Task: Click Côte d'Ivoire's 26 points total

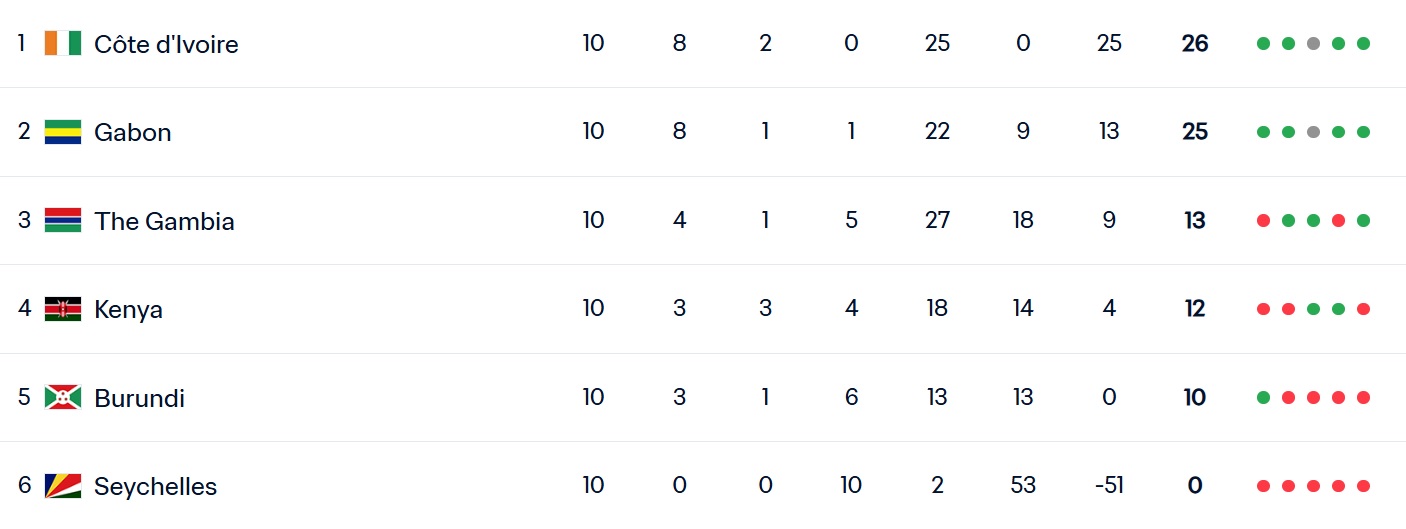Action: [x=1195, y=44]
